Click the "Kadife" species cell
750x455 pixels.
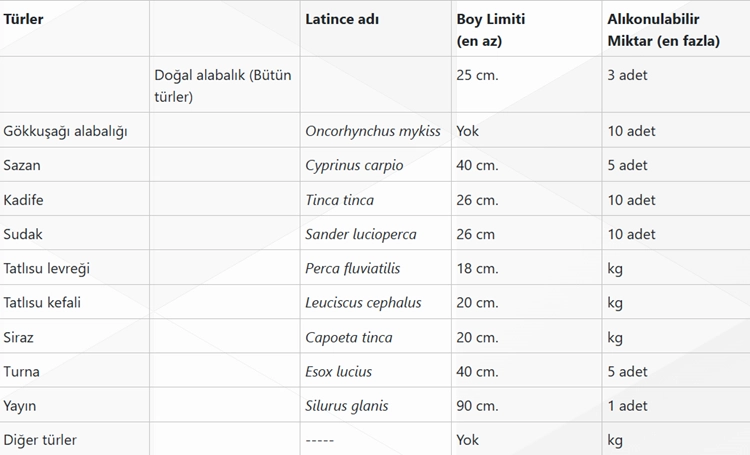(24, 200)
